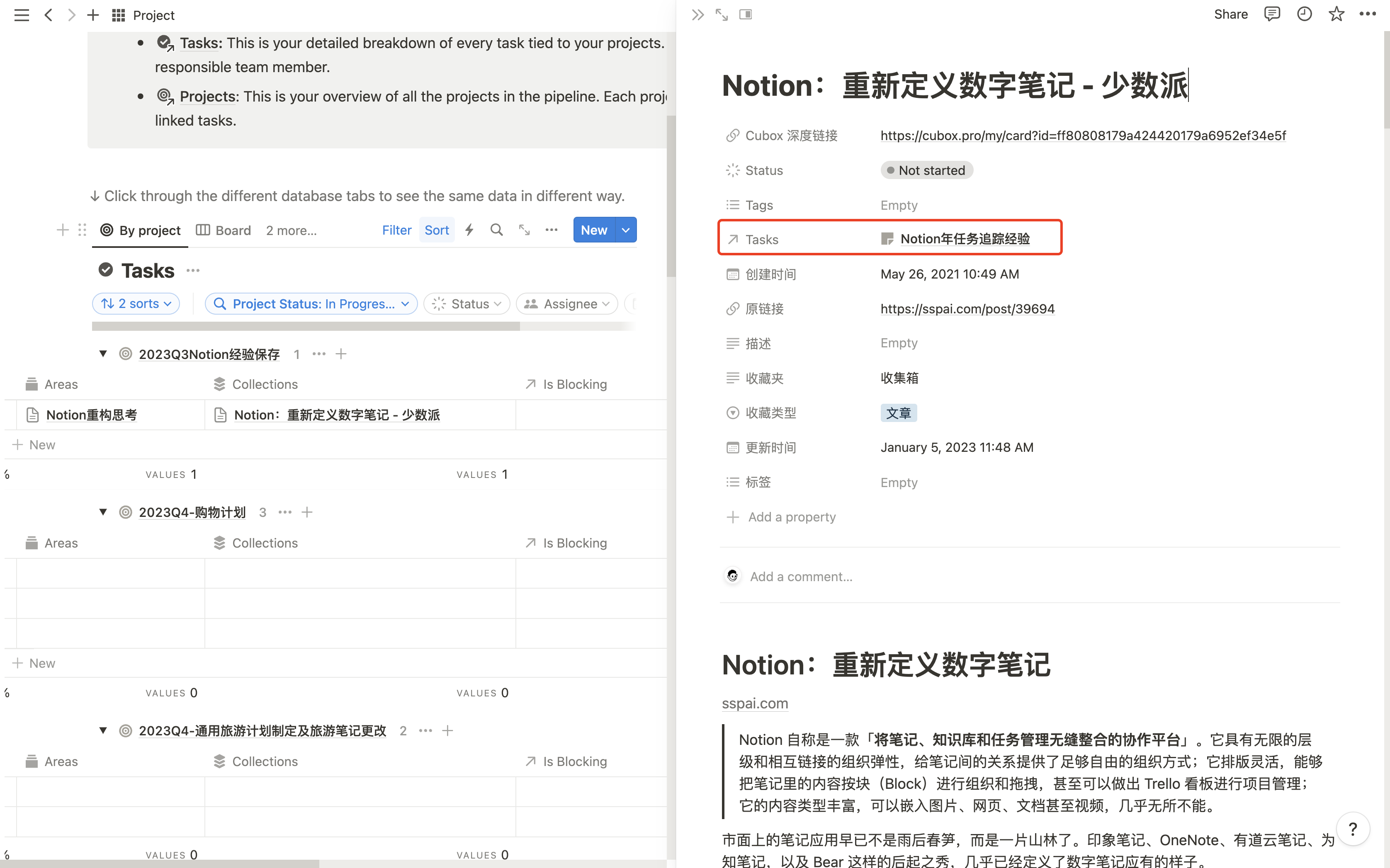Image resolution: width=1390 pixels, height=868 pixels.
Task: Close the side peek panel with double chevron
Action: (x=697, y=15)
